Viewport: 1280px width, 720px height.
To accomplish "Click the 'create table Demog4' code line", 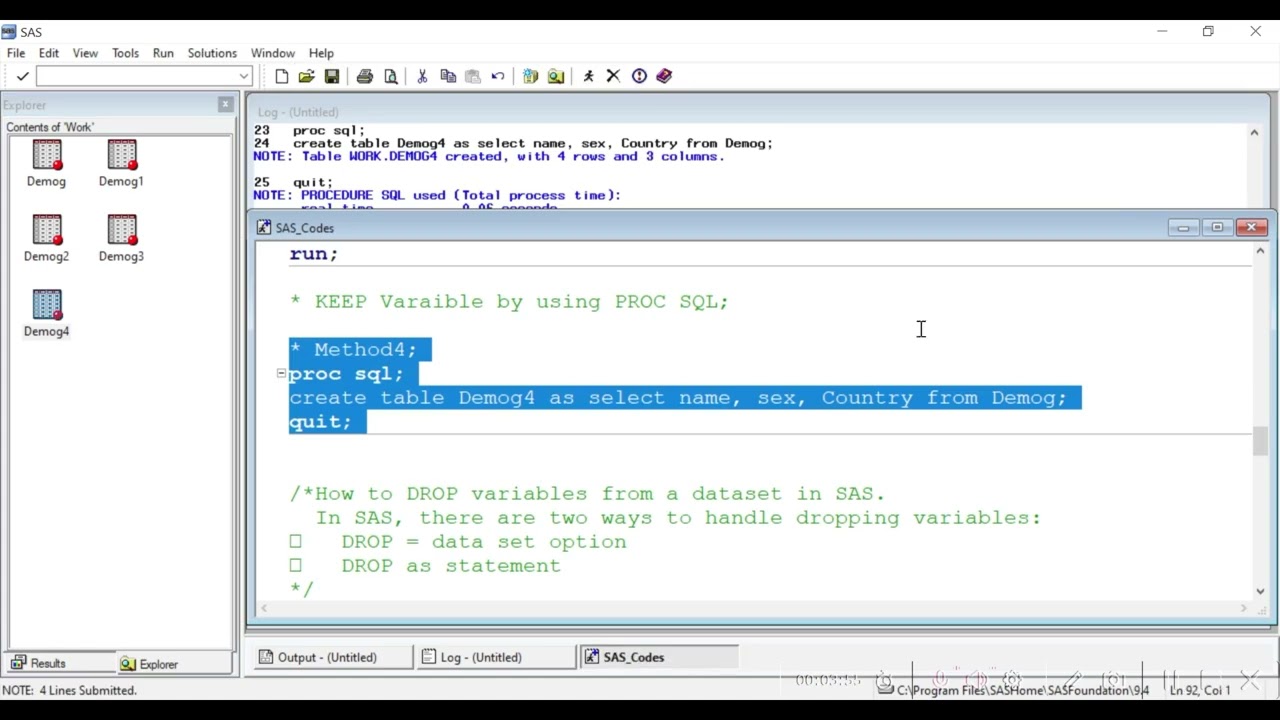I will pos(678,398).
